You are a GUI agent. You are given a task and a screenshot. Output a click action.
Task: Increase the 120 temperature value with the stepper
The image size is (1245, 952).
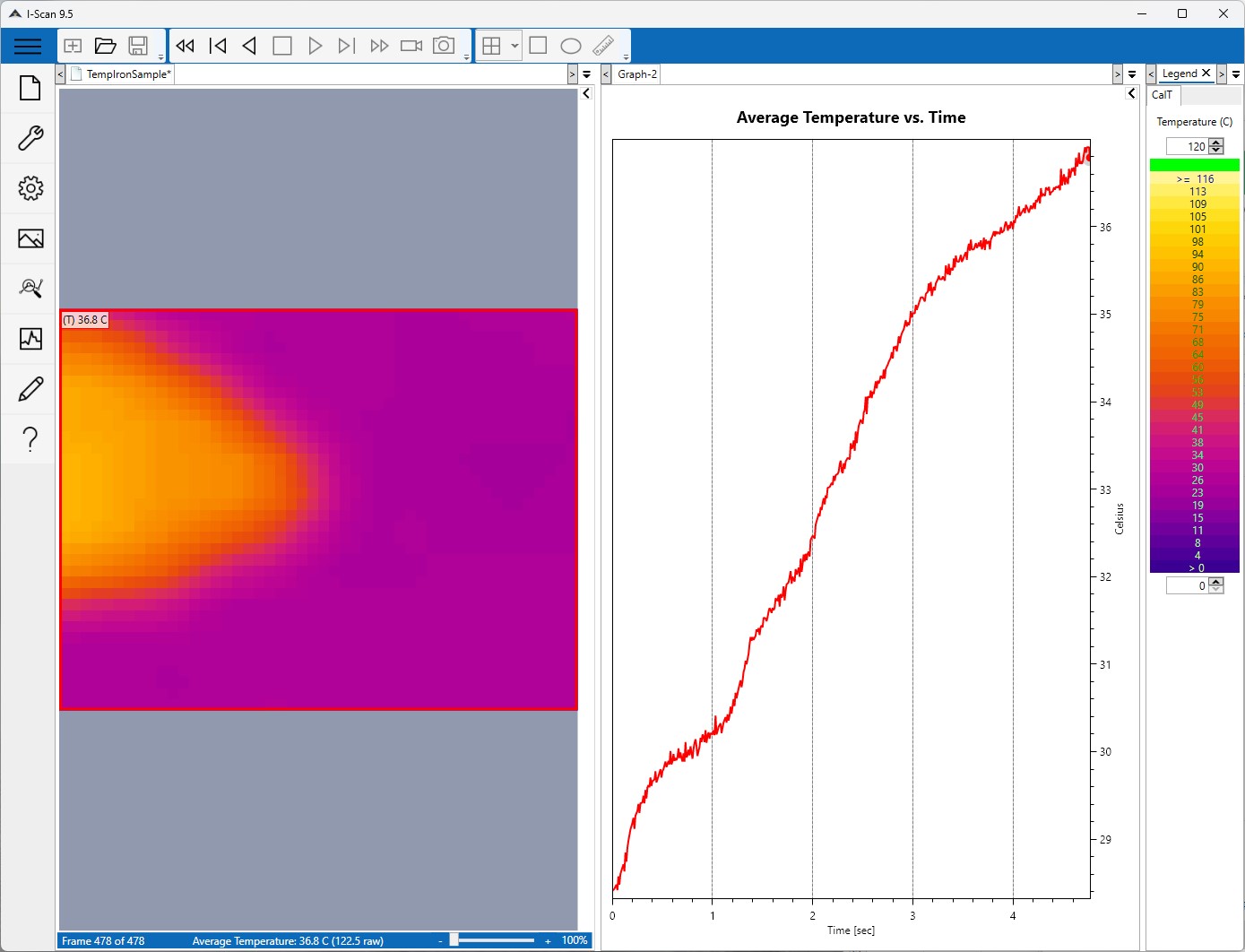click(x=1216, y=142)
